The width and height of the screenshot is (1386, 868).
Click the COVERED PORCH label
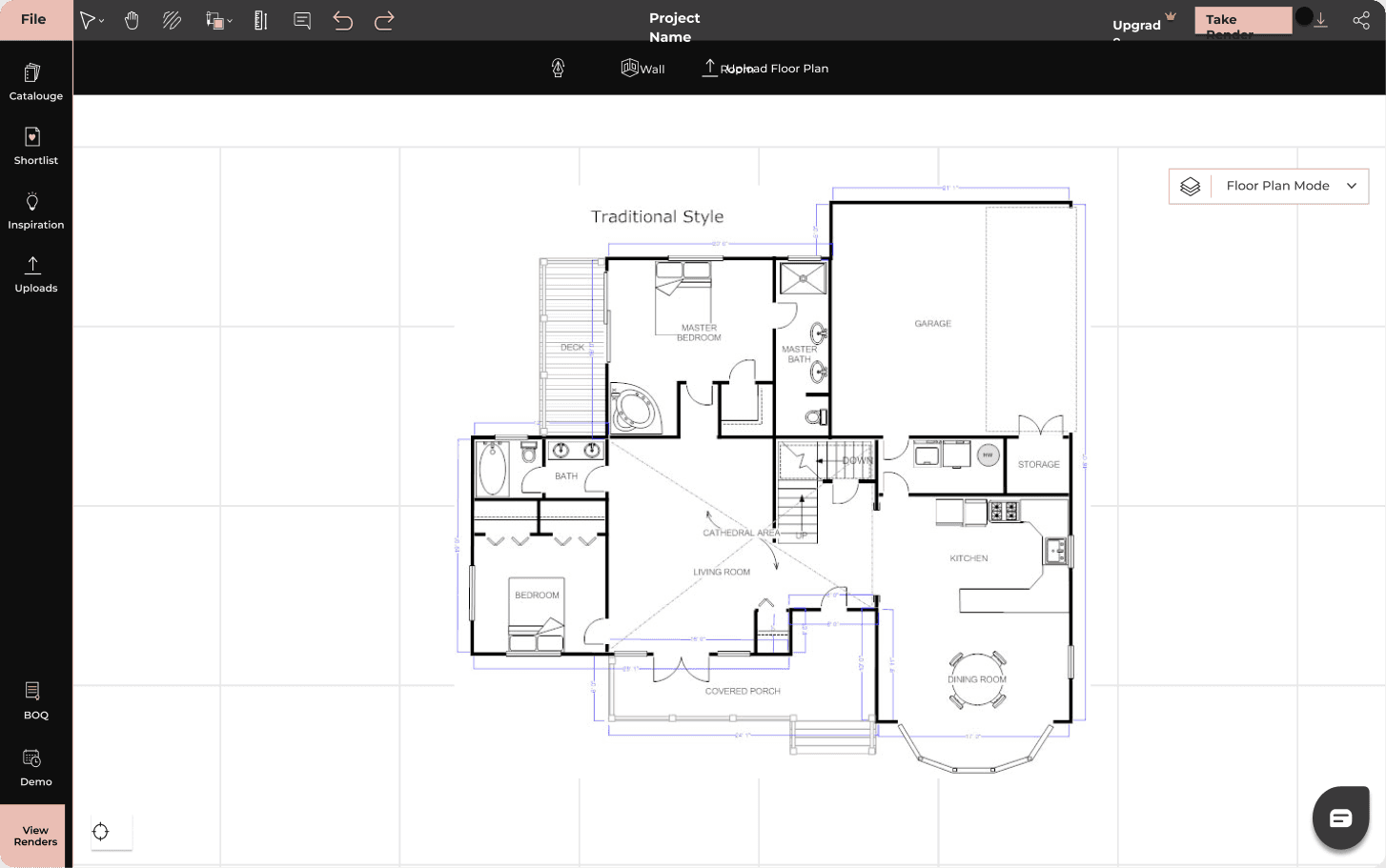tap(743, 692)
